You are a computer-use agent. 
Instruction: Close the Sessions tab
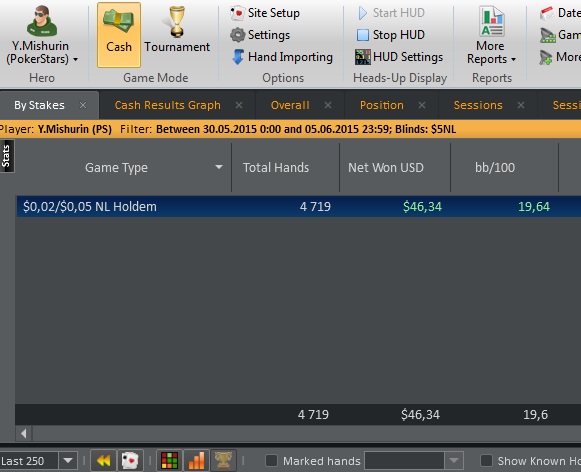[521, 105]
